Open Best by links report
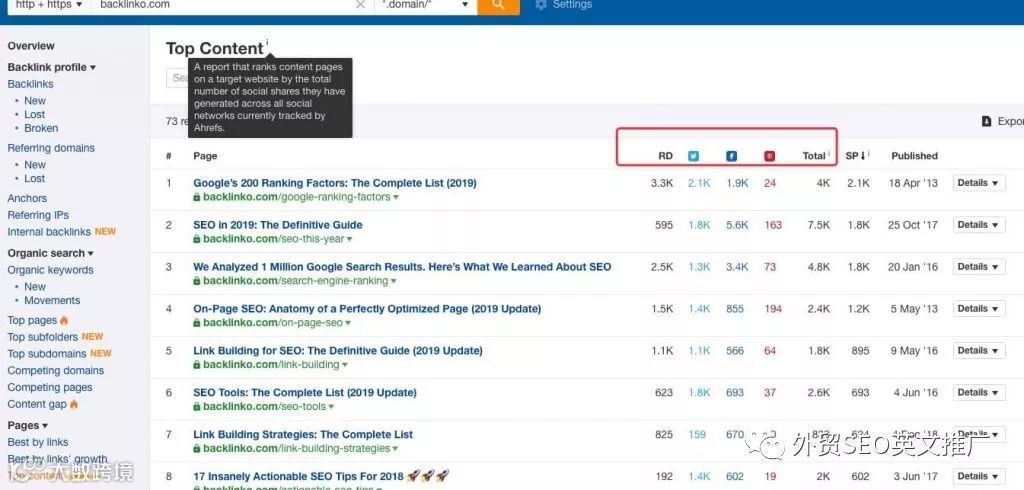Image resolution: width=1024 pixels, height=490 pixels. [x=38, y=442]
